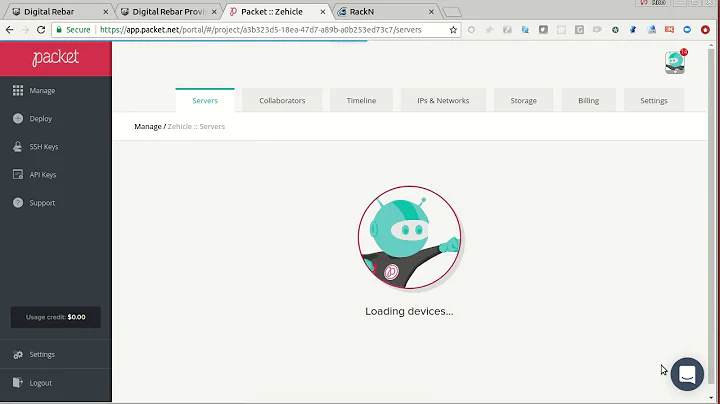Reload the page with refresh icon
720x404 pixels.
41,30
